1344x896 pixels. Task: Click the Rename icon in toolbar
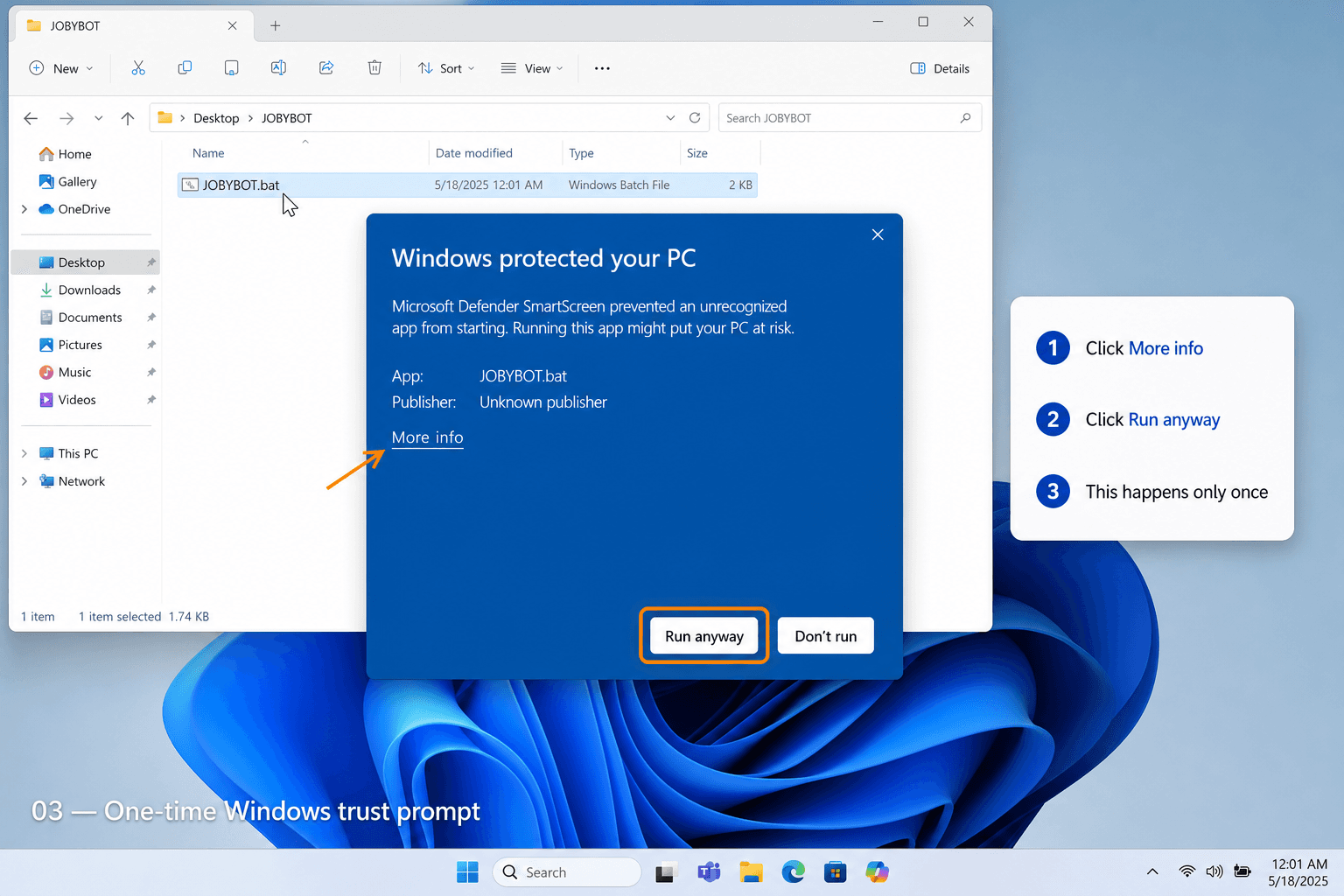pyautogui.click(x=278, y=68)
